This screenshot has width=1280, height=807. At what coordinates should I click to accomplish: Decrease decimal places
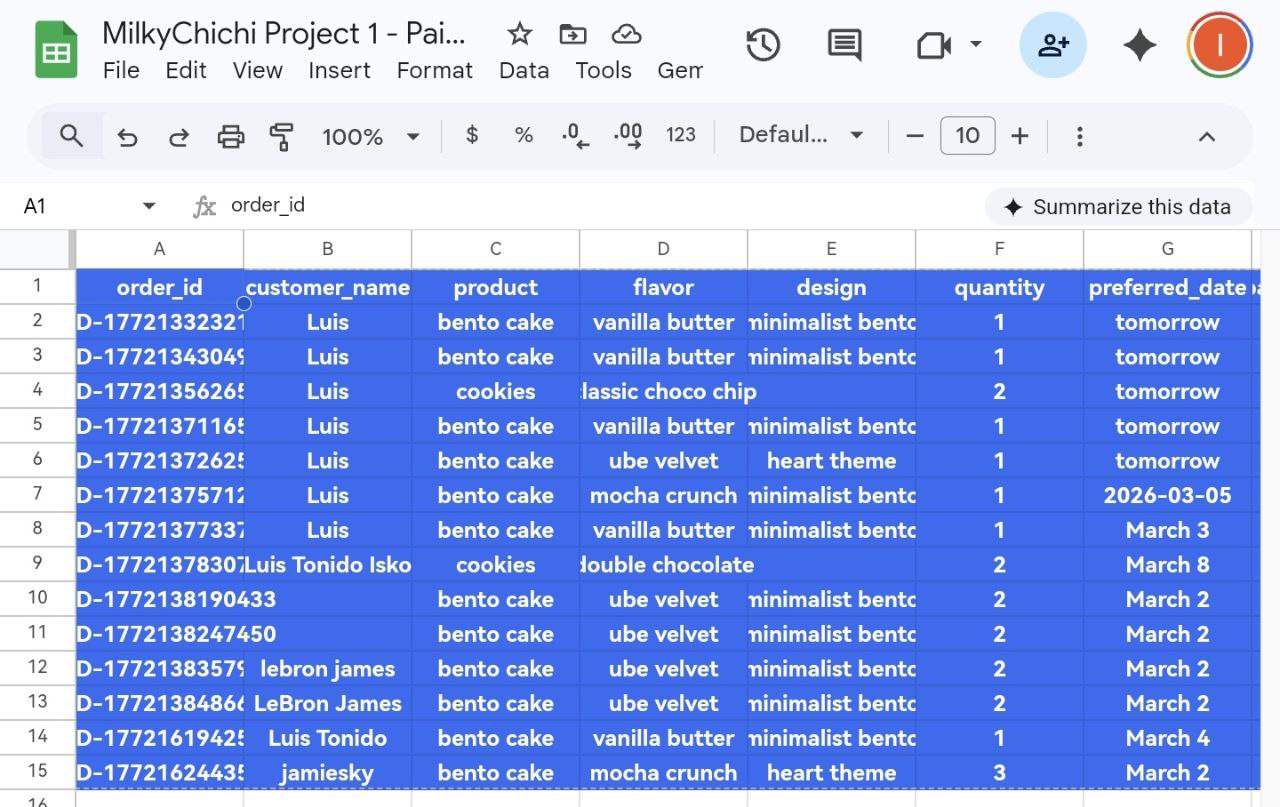click(x=574, y=135)
